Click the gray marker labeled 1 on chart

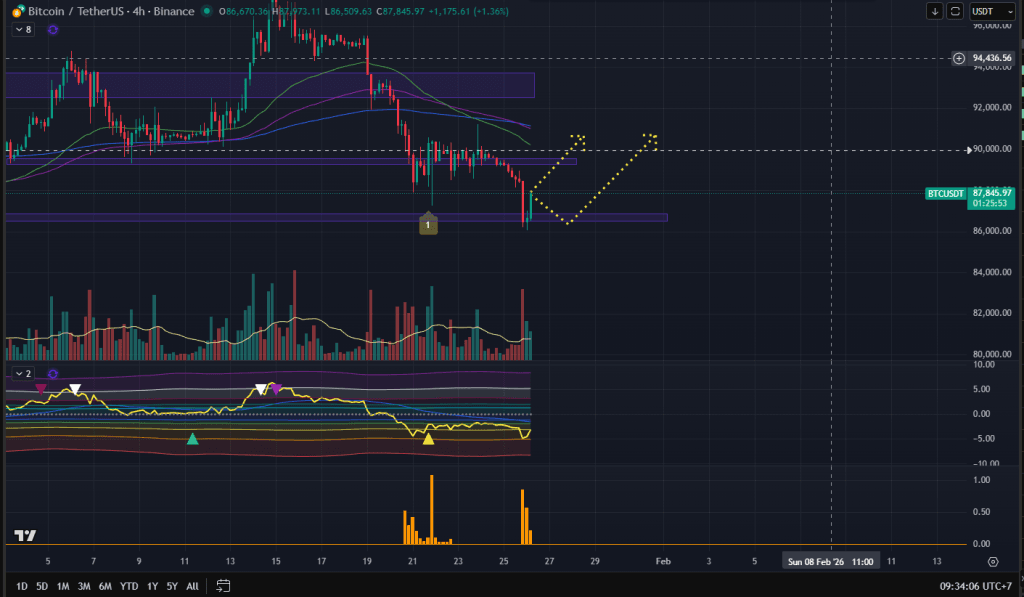coord(428,225)
